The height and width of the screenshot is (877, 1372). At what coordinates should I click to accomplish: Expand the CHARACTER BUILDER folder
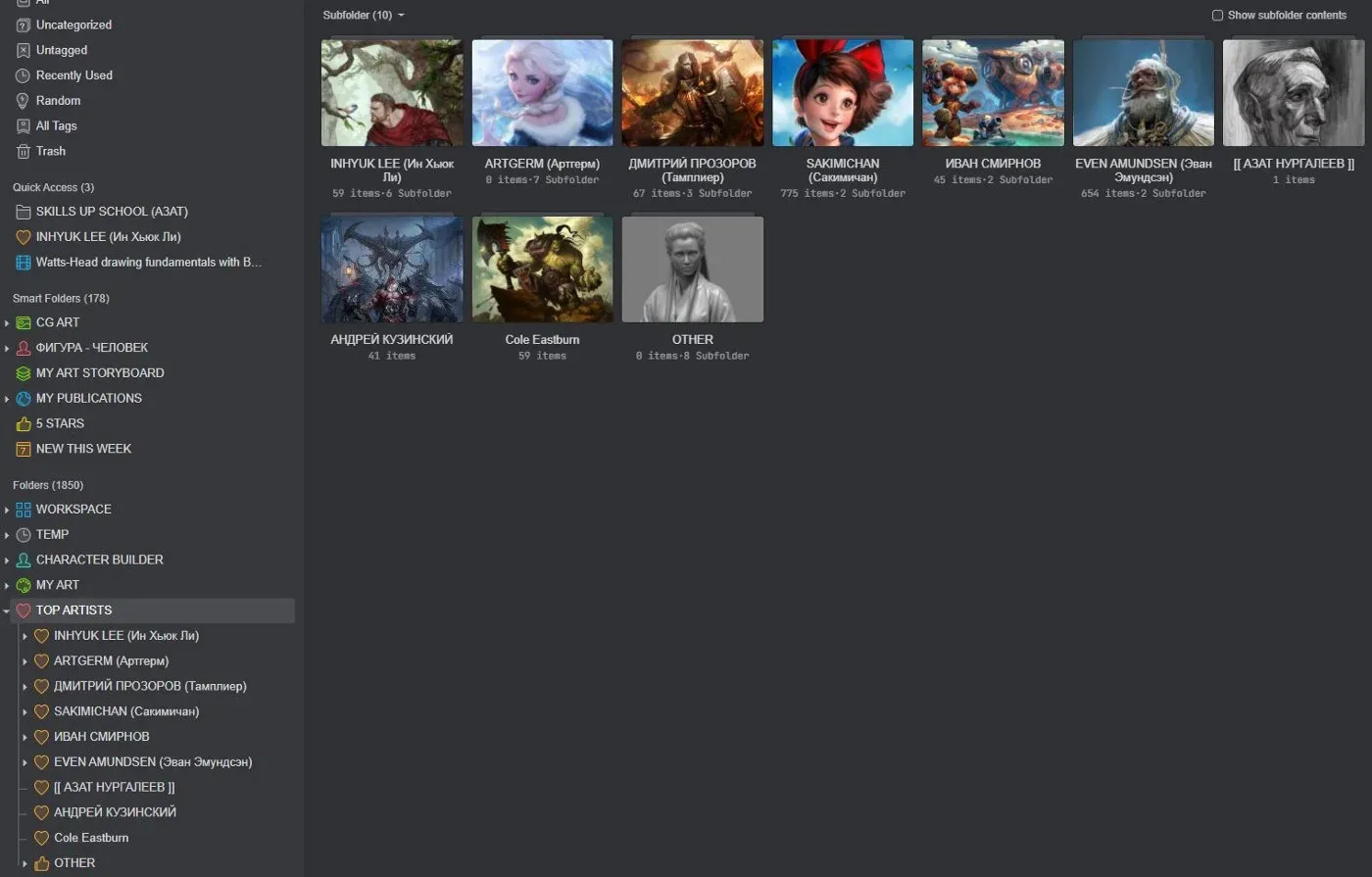[x=7, y=560]
